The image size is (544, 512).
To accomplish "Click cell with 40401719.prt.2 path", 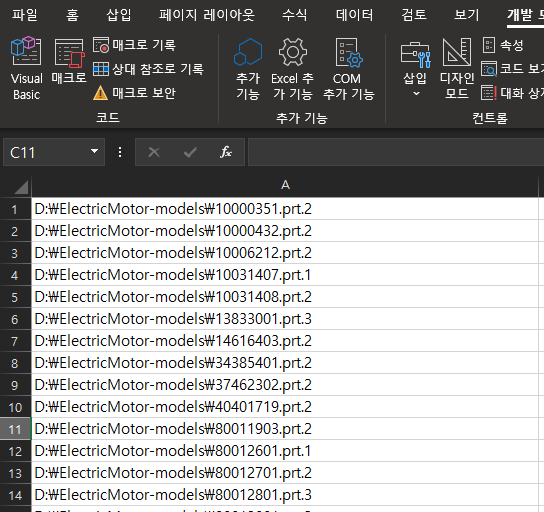I will pos(285,407).
